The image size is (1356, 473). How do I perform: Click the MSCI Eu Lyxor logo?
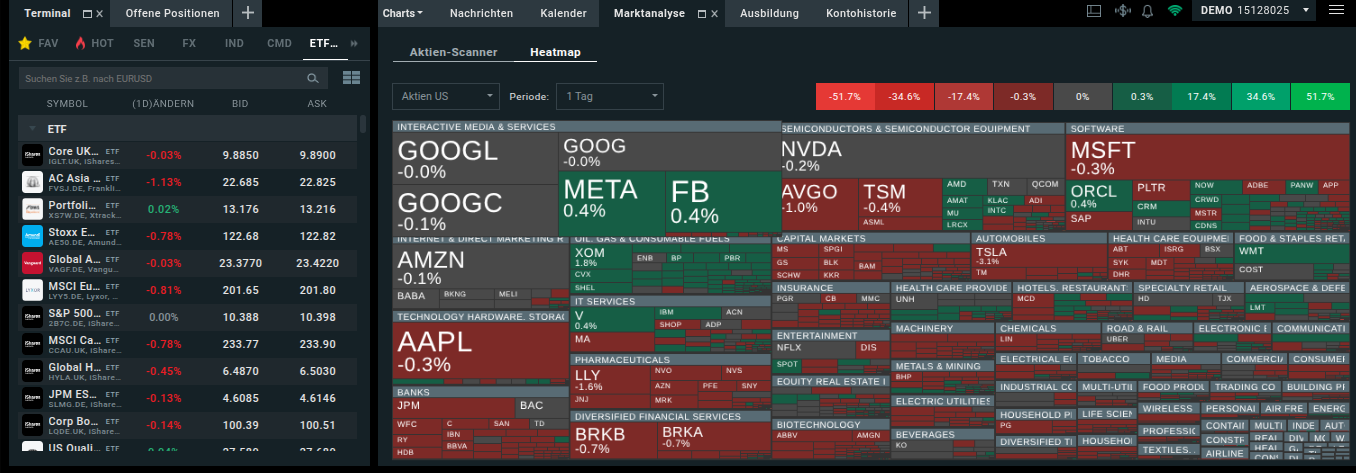31,290
